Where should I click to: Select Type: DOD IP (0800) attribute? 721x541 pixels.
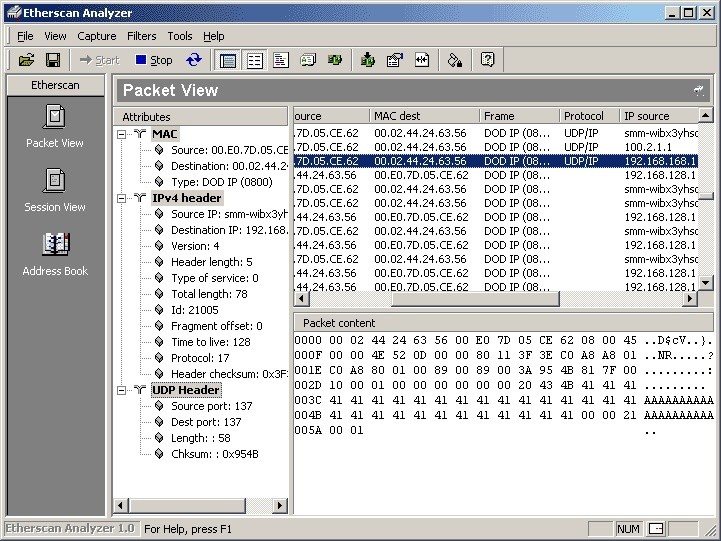(222, 182)
